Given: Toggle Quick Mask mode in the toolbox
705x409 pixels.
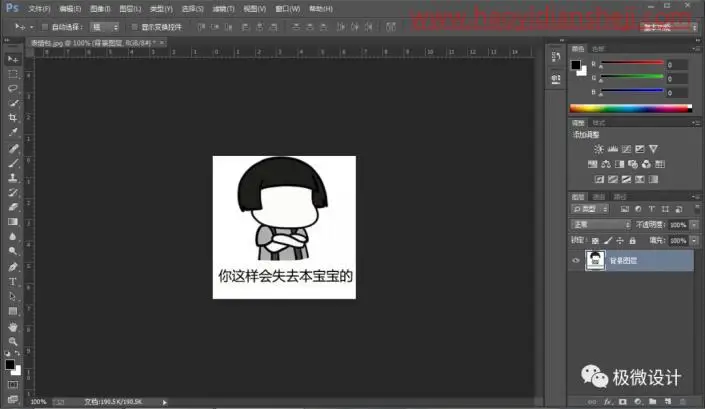Looking at the screenshot, I should (13, 385).
